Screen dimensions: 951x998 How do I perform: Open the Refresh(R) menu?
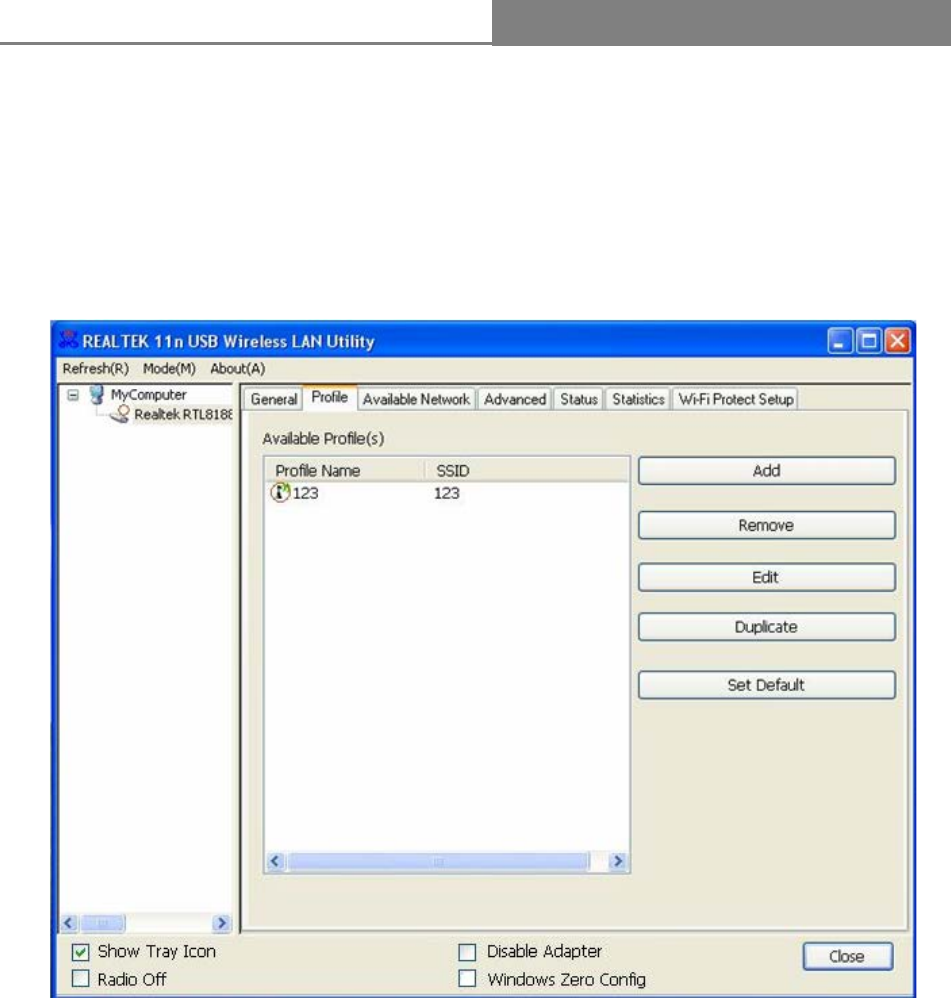point(95,369)
